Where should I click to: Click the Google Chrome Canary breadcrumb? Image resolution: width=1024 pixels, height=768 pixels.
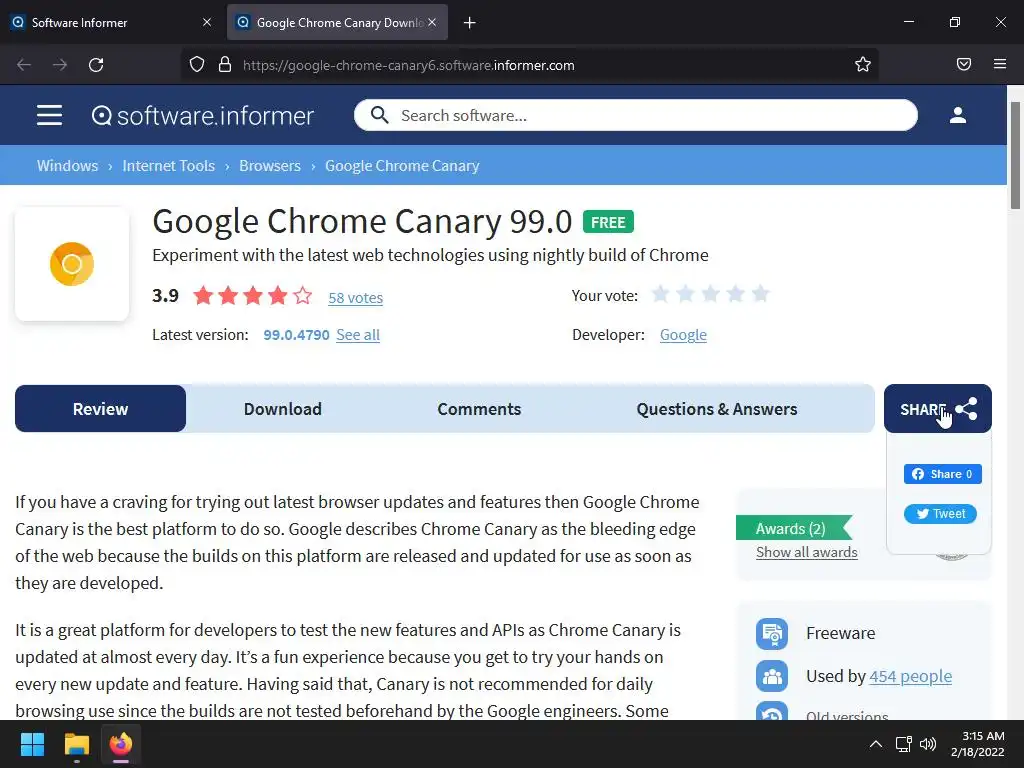pyautogui.click(x=402, y=166)
